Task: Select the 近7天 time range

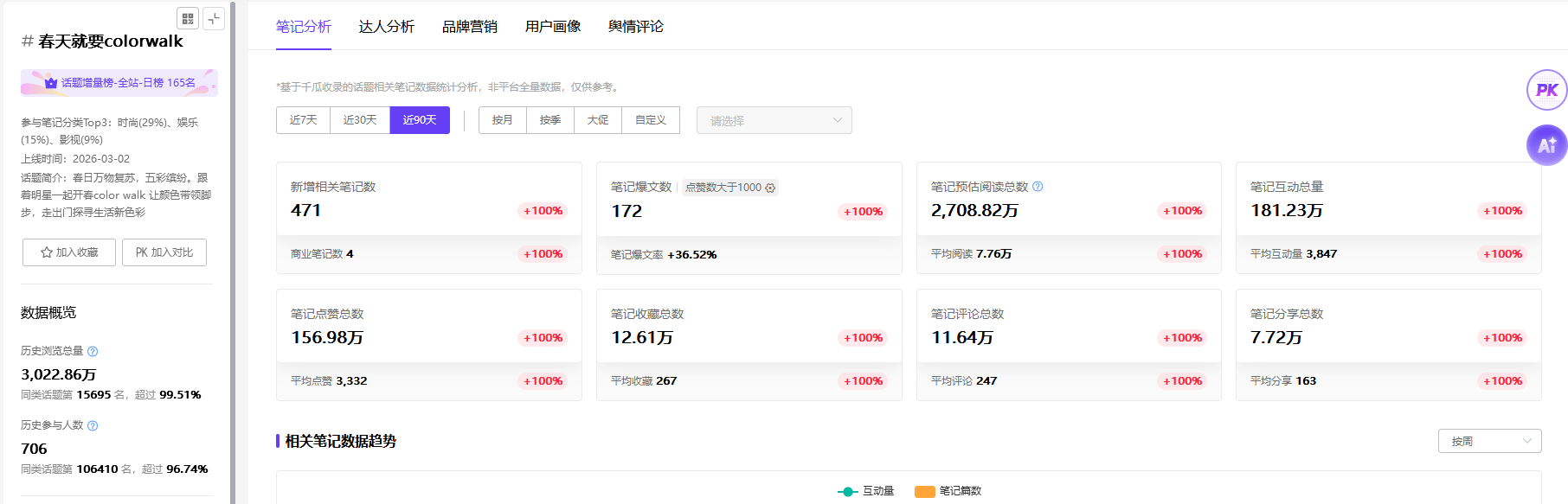Action: (303, 120)
